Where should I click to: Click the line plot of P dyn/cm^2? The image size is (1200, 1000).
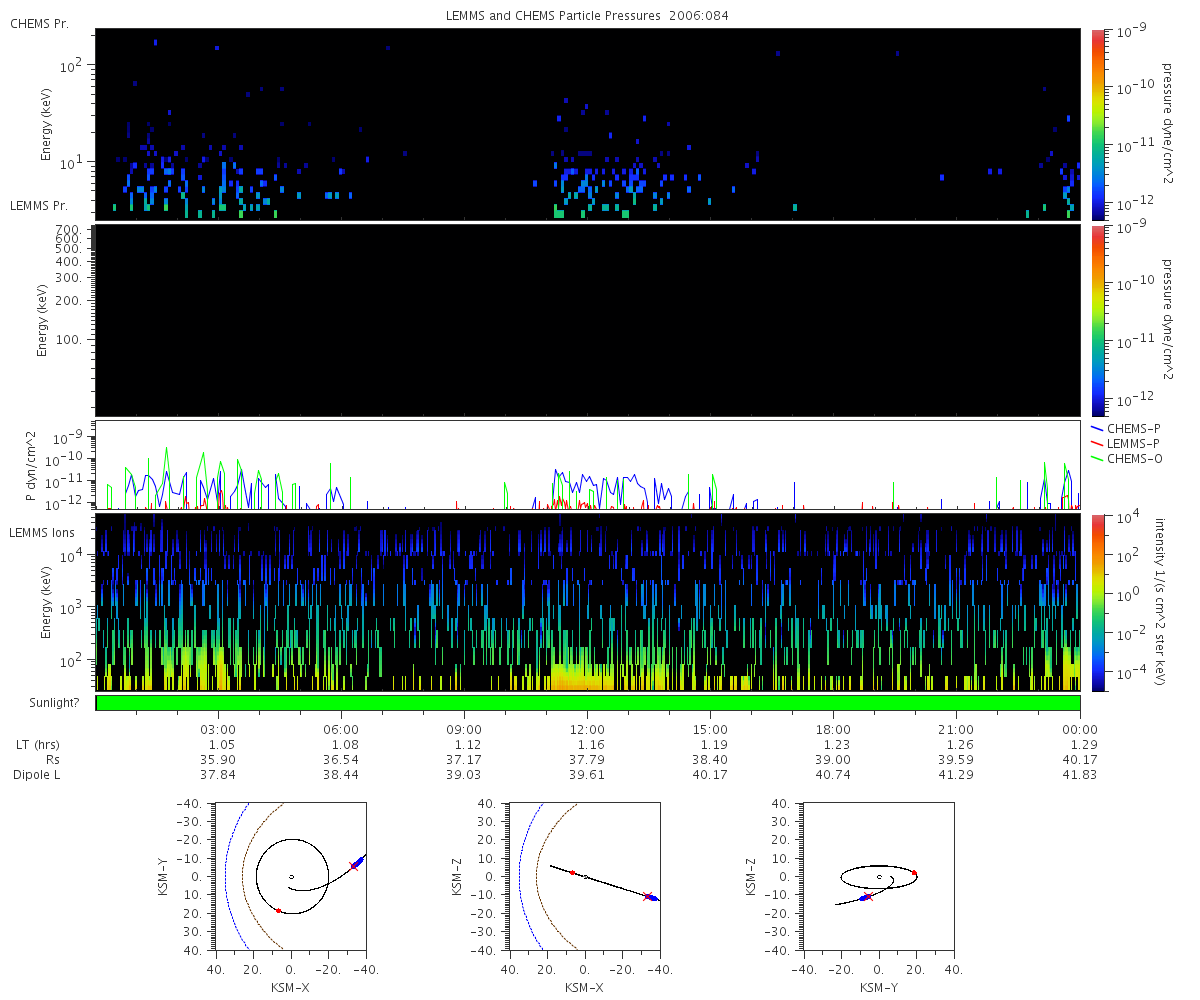click(x=588, y=465)
